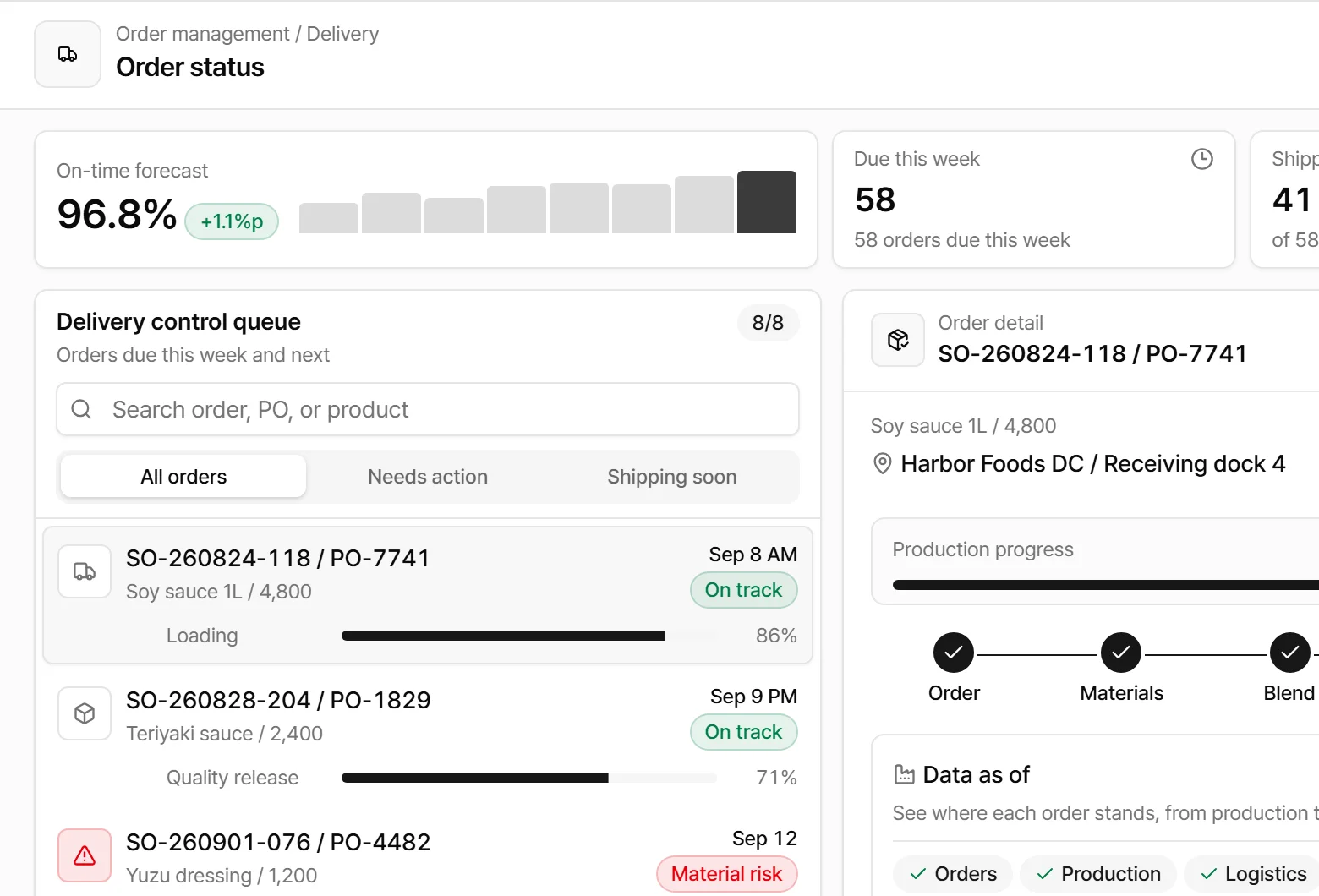
Task: Click the Teriyaki sauce / 2,400 text
Action: [224, 734]
